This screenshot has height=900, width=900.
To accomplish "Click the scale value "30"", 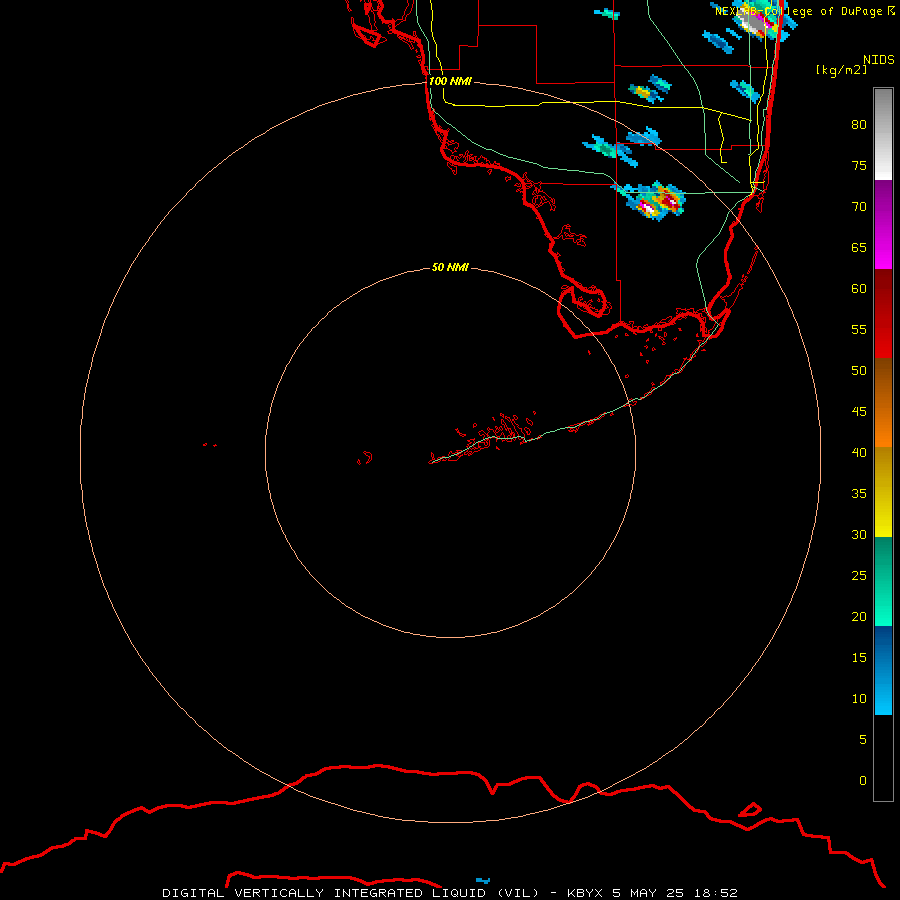I will click(x=859, y=535).
